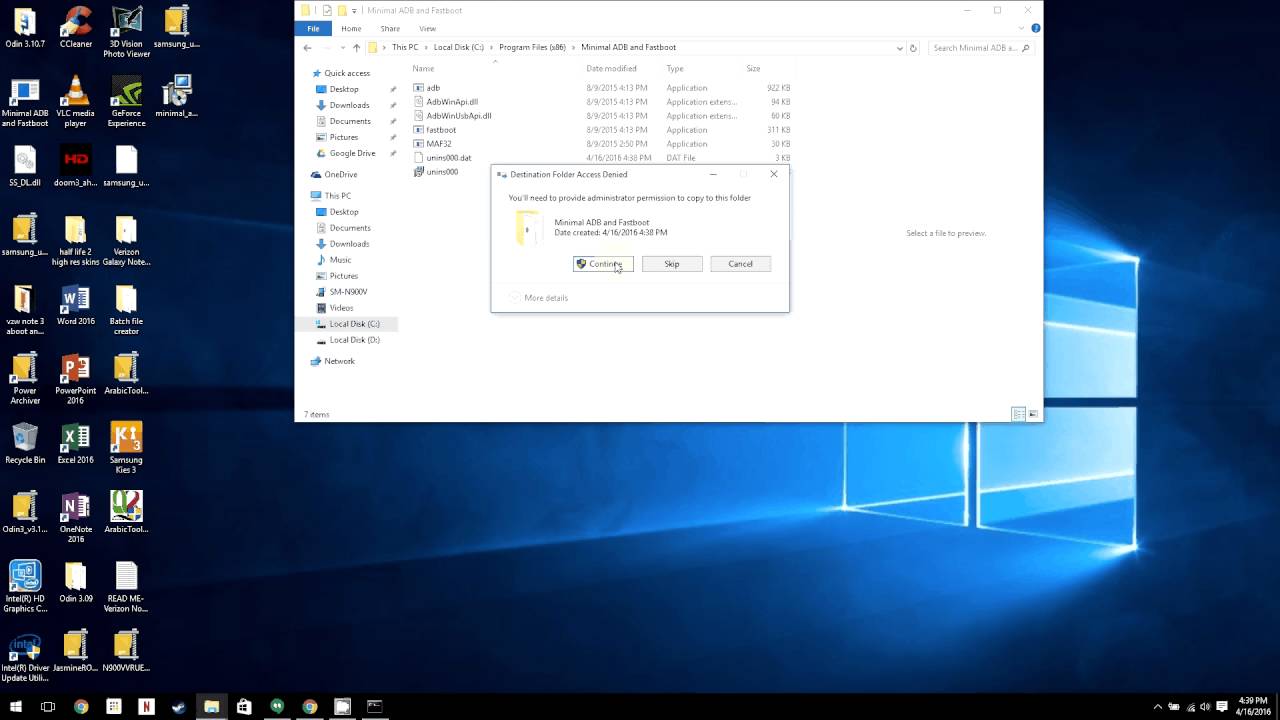Switch to the View ribbon tab
Image resolution: width=1280 pixels, height=720 pixels.
pyautogui.click(x=427, y=29)
